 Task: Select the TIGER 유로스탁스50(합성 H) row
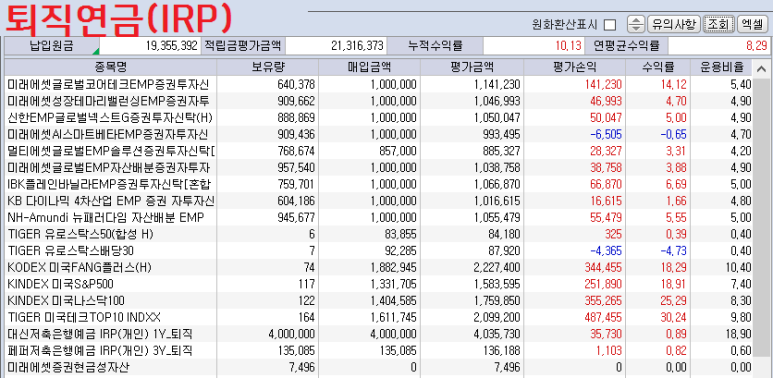(x=378, y=235)
